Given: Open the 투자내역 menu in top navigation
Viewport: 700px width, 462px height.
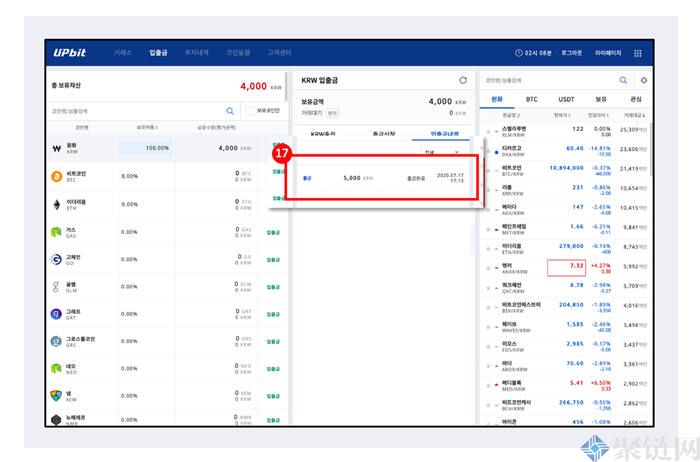Looking at the screenshot, I should (196, 52).
